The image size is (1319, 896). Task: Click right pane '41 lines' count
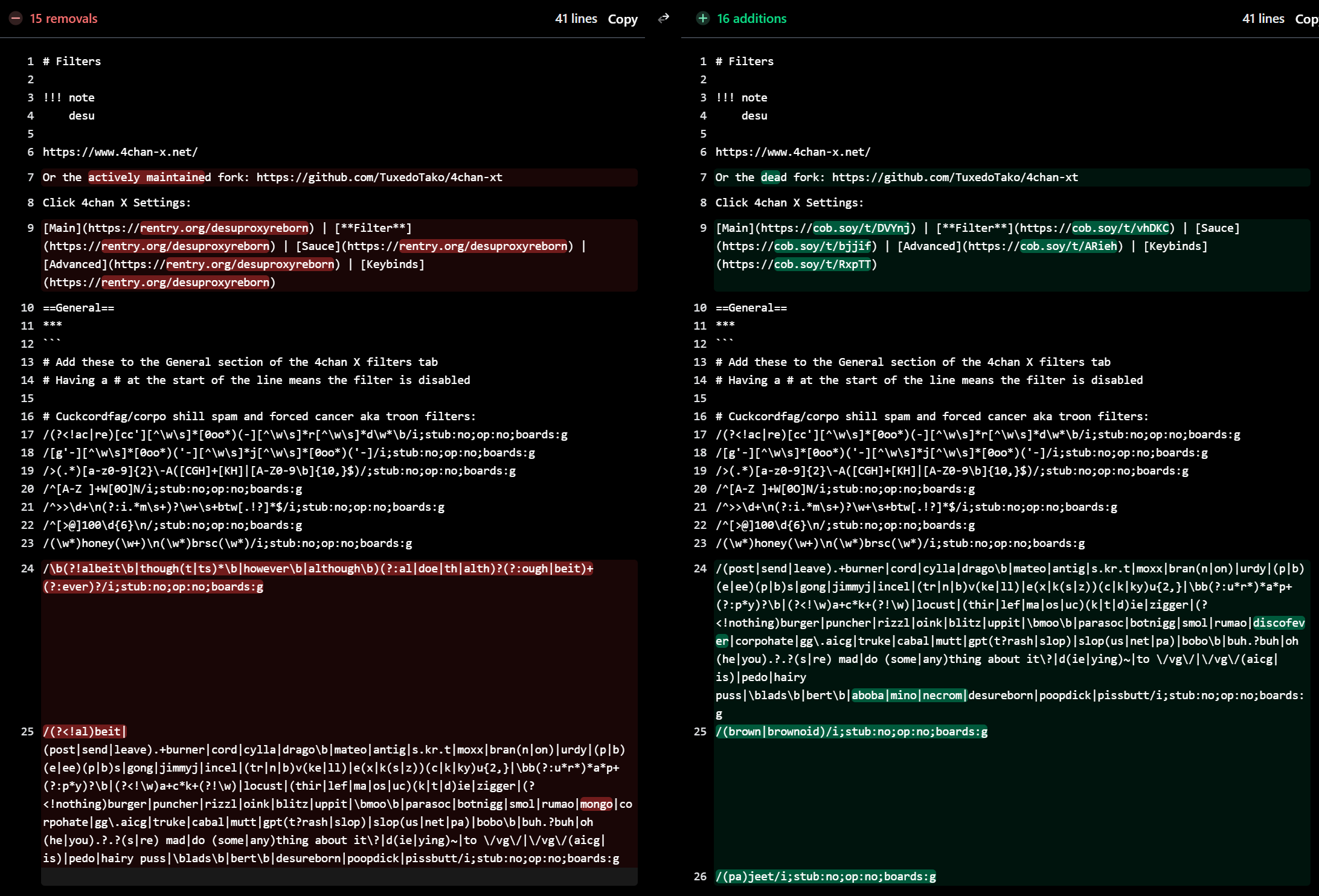tap(1263, 19)
